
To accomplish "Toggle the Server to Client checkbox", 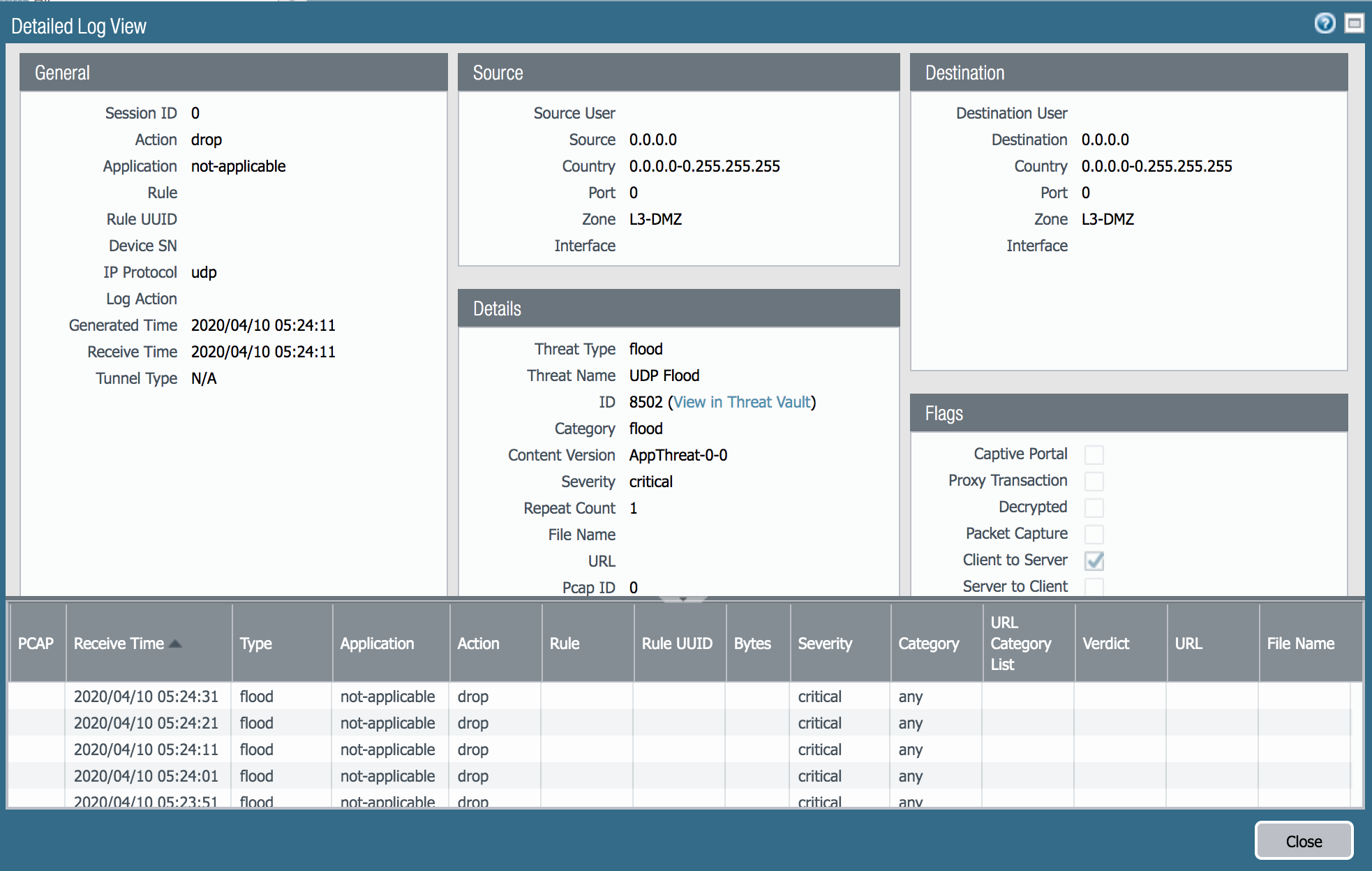I will [1094, 586].
